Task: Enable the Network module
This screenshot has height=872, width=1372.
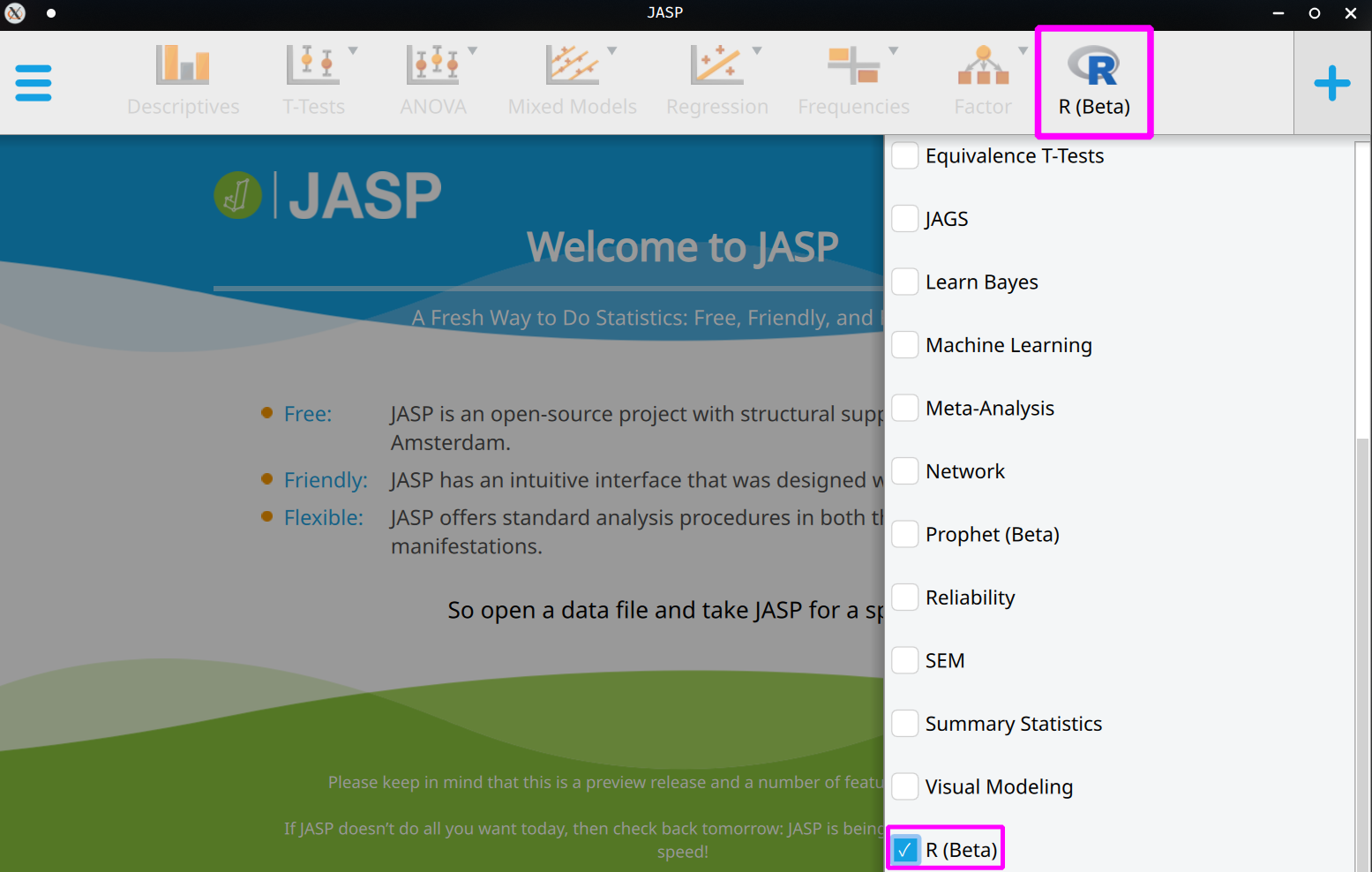Action: pos(904,470)
